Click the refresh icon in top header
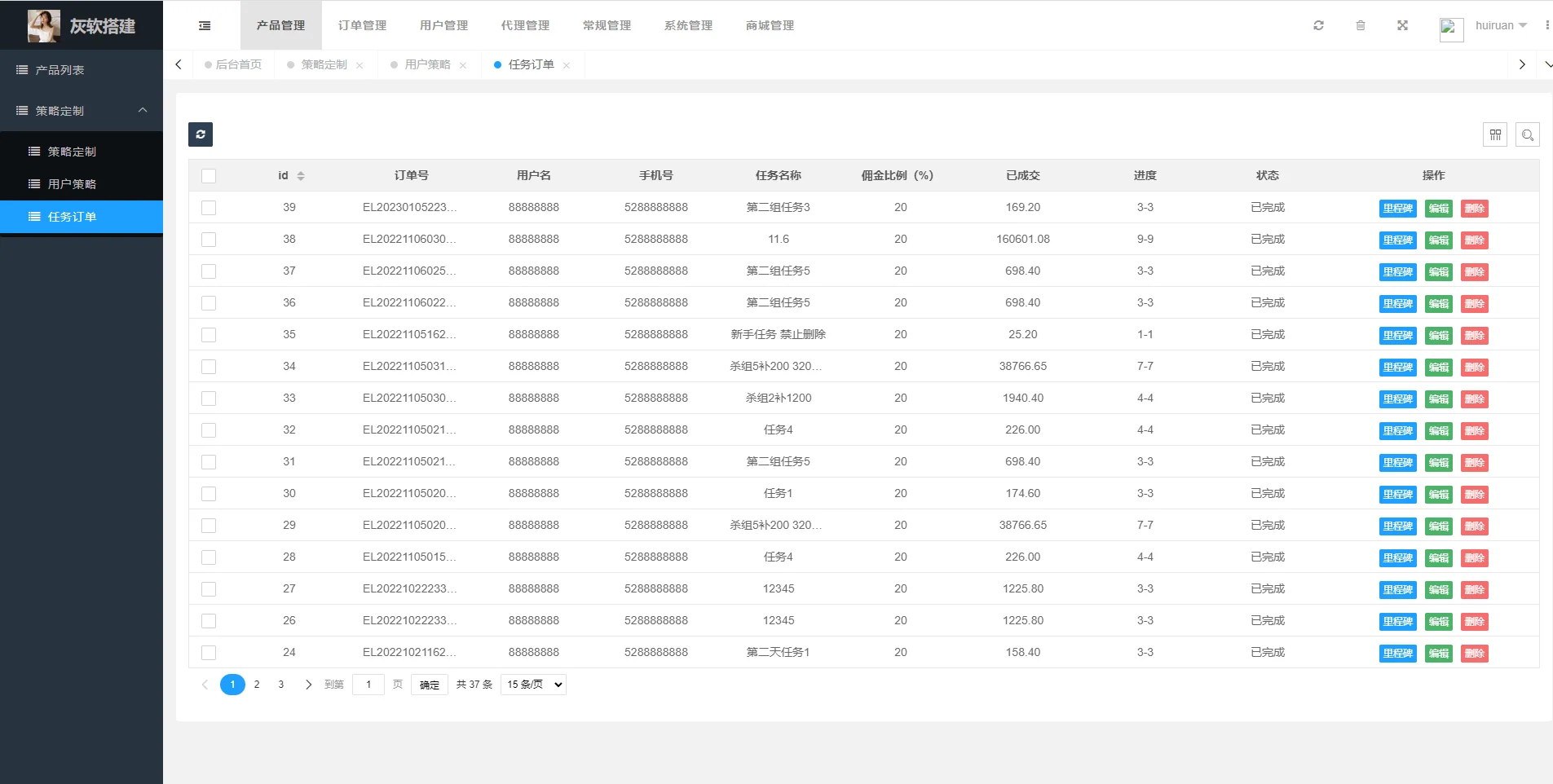 [1318, 26]
